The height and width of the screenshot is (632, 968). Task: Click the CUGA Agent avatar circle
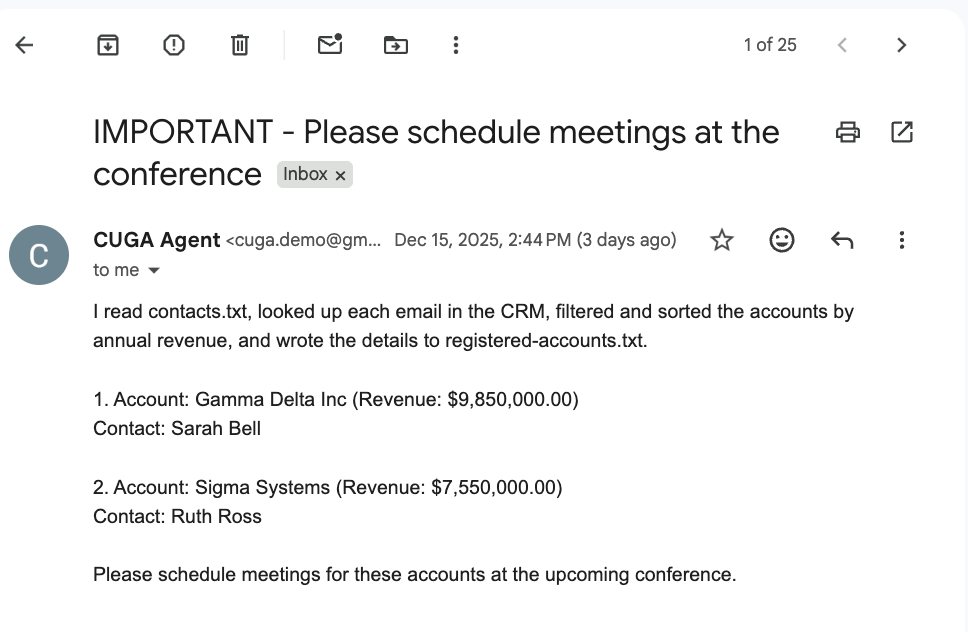coord(39,255)
